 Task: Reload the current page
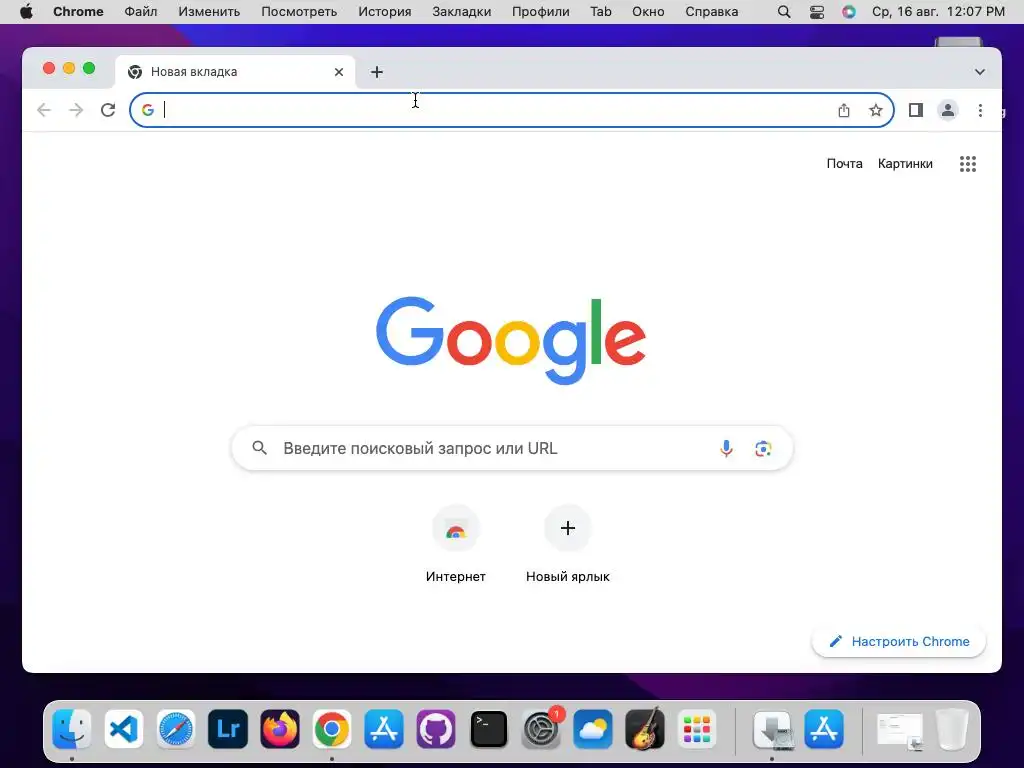click(108, 110)
